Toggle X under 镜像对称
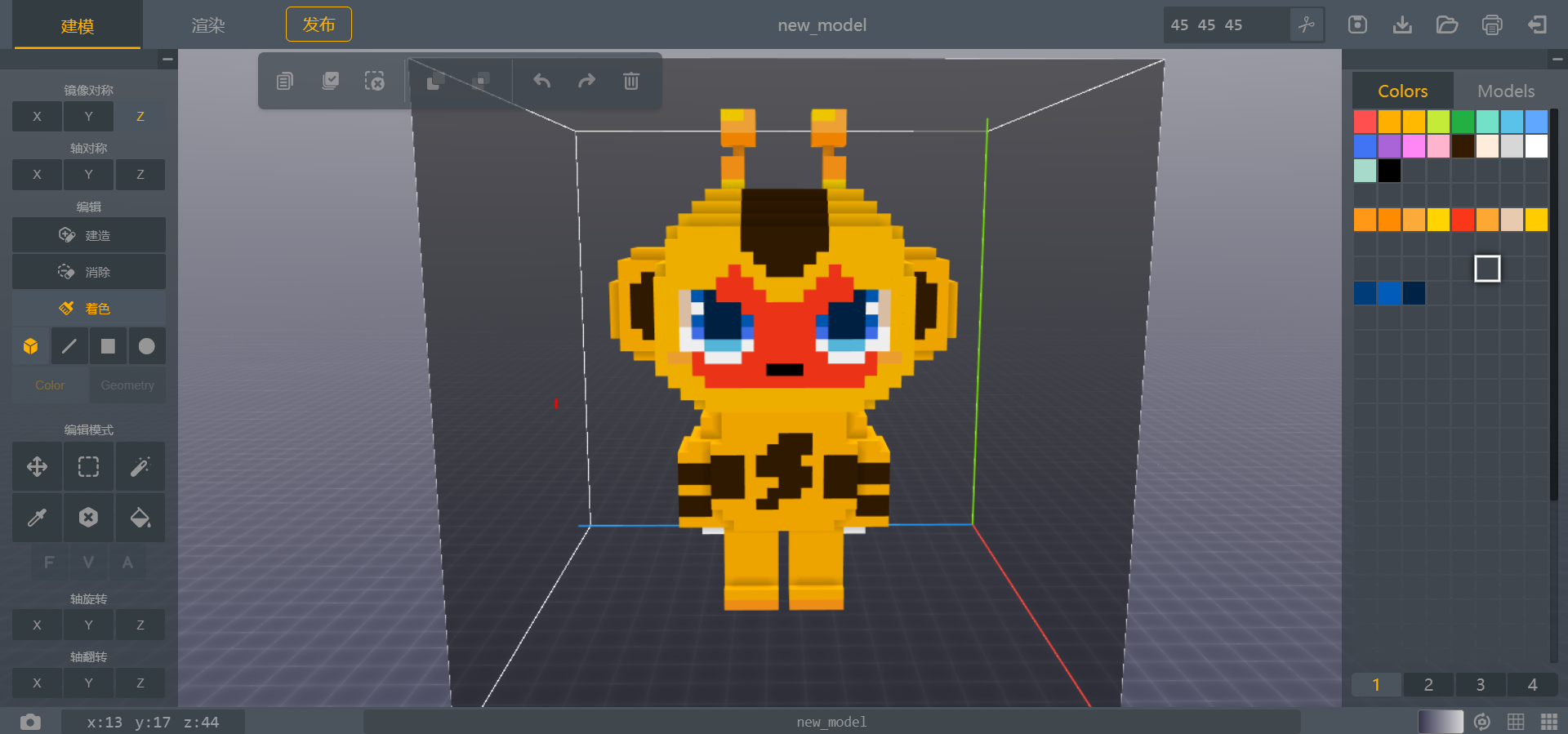The height and width of the screenshot is (734, 1568). (x=37, y=116)
